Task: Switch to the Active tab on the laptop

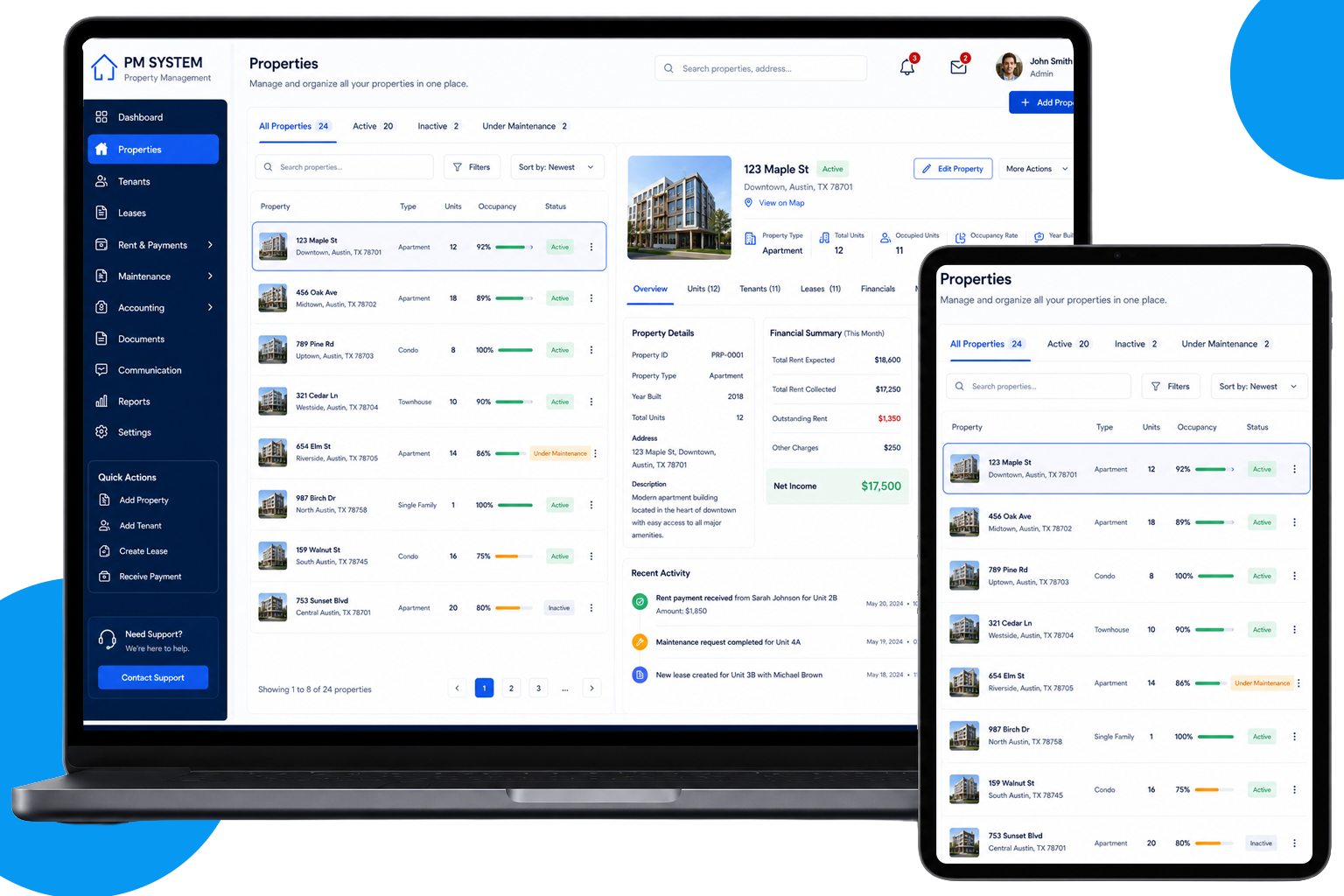Action: [373, 126]
